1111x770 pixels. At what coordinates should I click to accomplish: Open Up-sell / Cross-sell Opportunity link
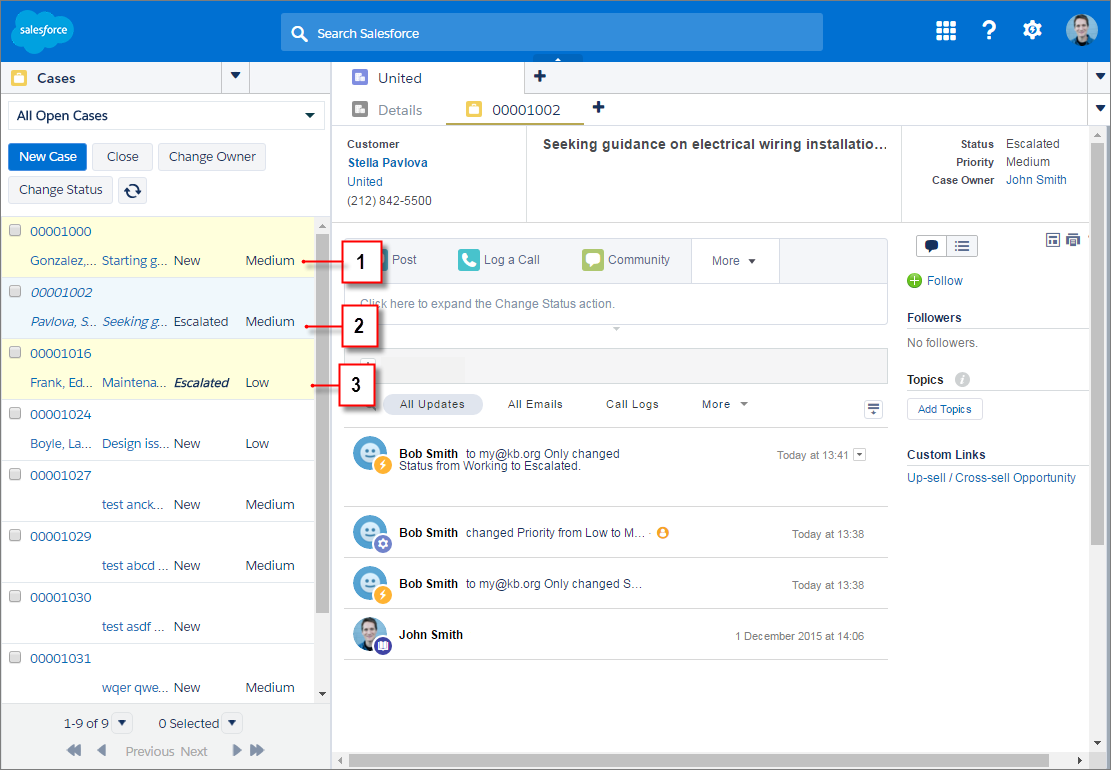pos(991,477)
